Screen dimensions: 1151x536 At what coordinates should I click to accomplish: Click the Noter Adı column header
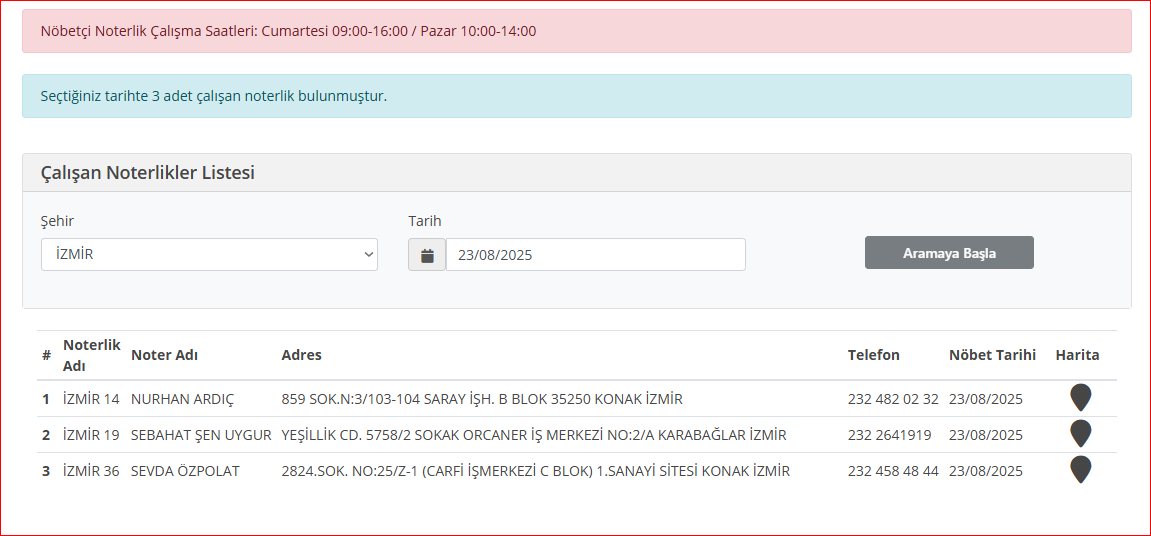[x=164, y=355]
